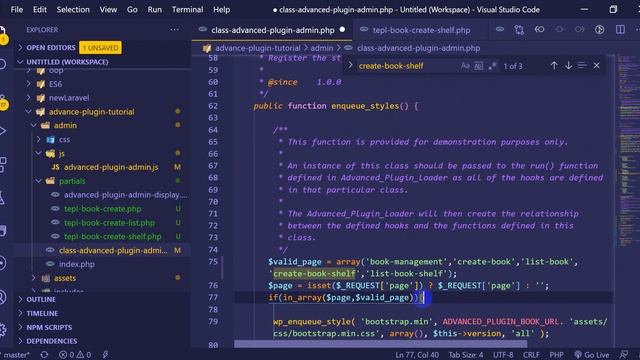Image resolution: width=640 pixels, height=360 pixels.
Task: Open tepl-book-create-list.php in Explorer
Action: point(109,223)
